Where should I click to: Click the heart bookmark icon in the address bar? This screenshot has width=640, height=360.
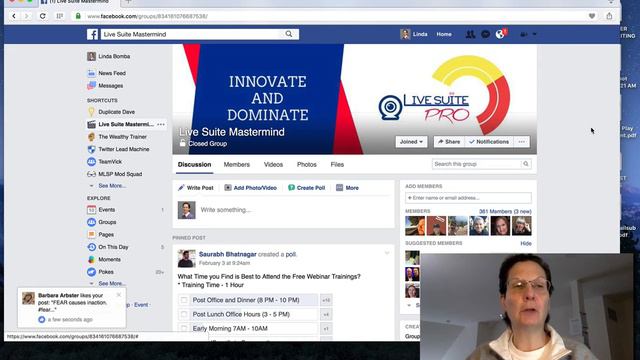click(592, 16)
